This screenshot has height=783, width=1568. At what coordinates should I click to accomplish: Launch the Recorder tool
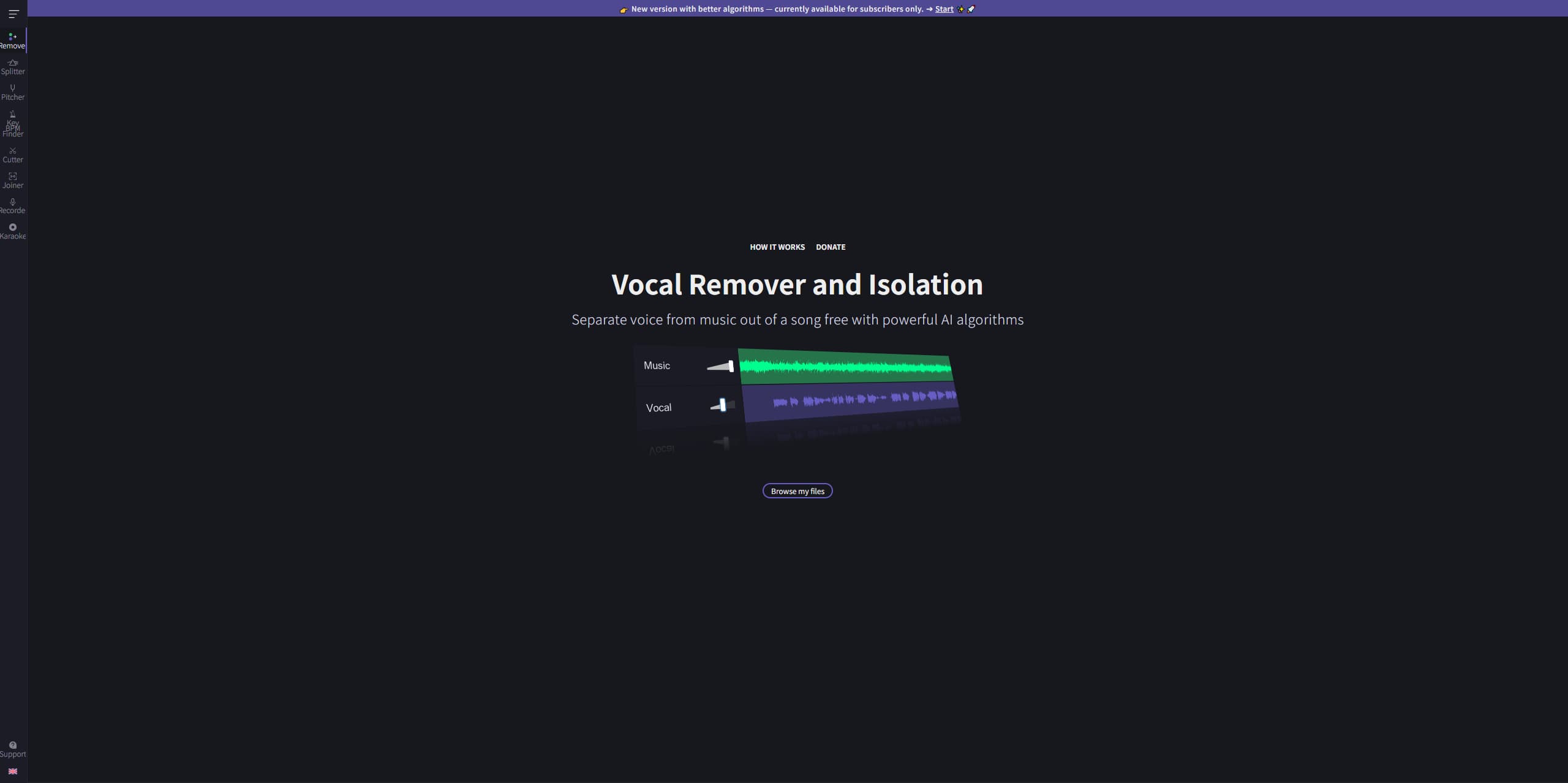[12, 206]
